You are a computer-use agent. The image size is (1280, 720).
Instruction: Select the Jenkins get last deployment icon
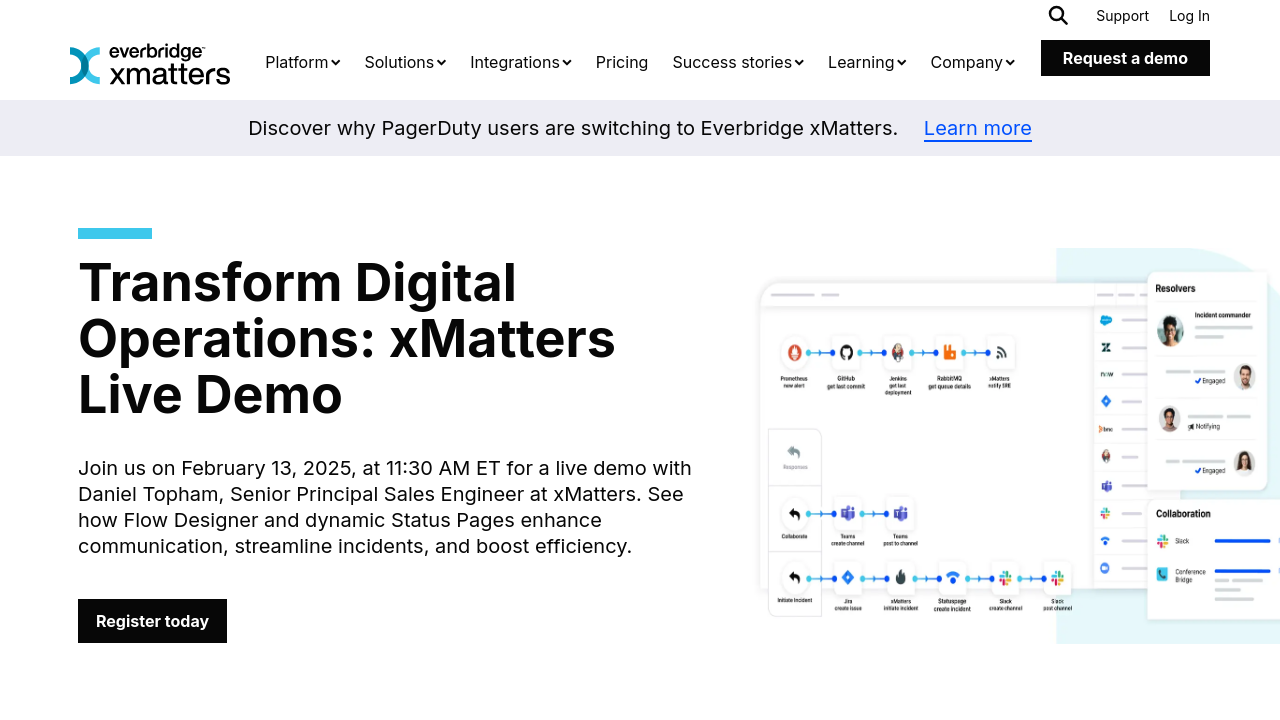pyautogui.click(x=898, y=353)
